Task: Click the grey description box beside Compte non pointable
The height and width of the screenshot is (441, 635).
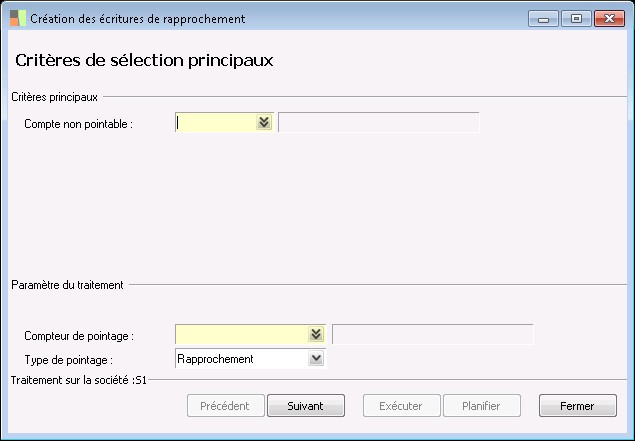Action: (x=379, y=123)
